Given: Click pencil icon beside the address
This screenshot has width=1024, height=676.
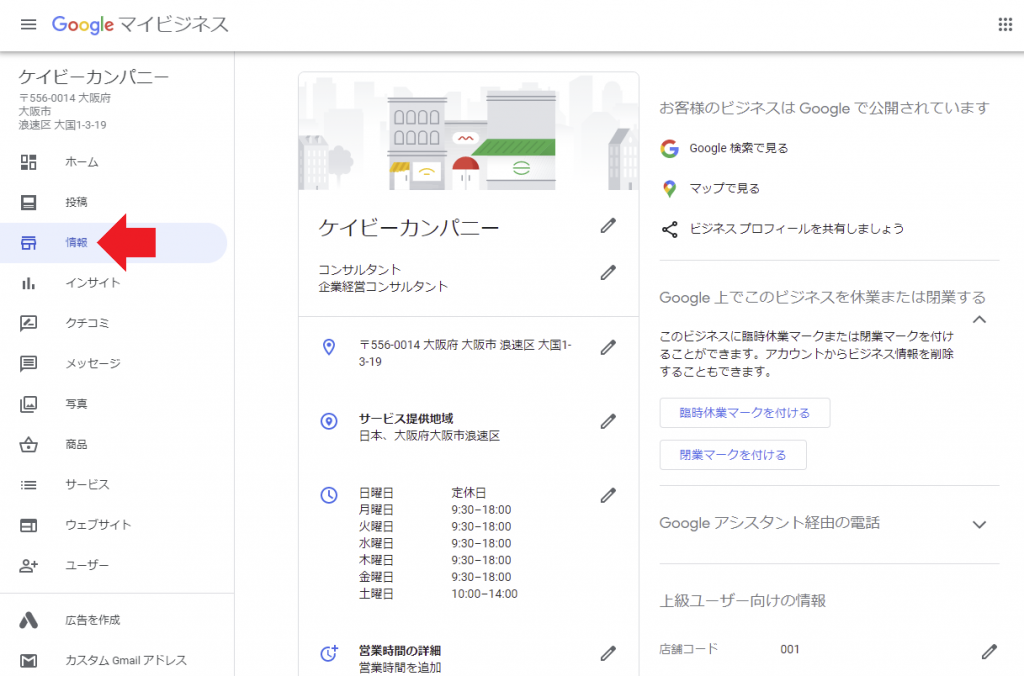Looking at the screenshot, I should pyautogui.click(x=608, y=347).
